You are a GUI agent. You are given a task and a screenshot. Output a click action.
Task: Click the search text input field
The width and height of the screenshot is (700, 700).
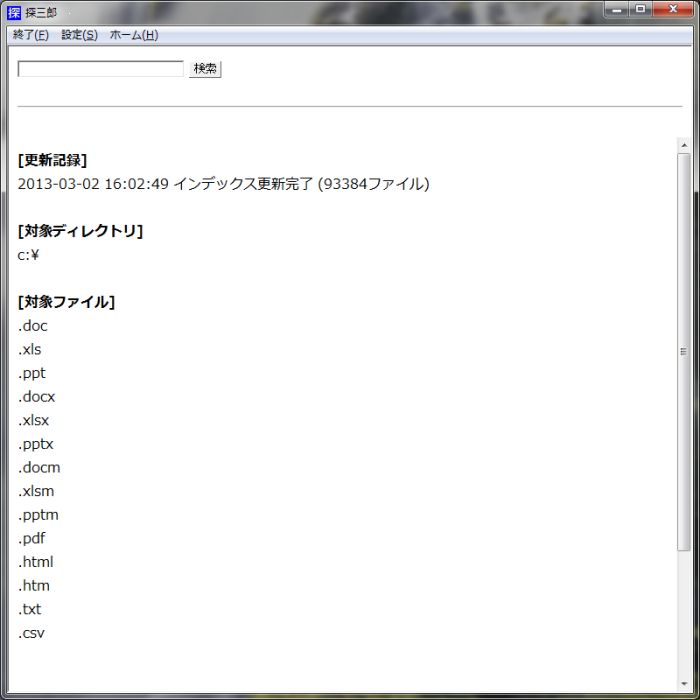pos(101,69)
